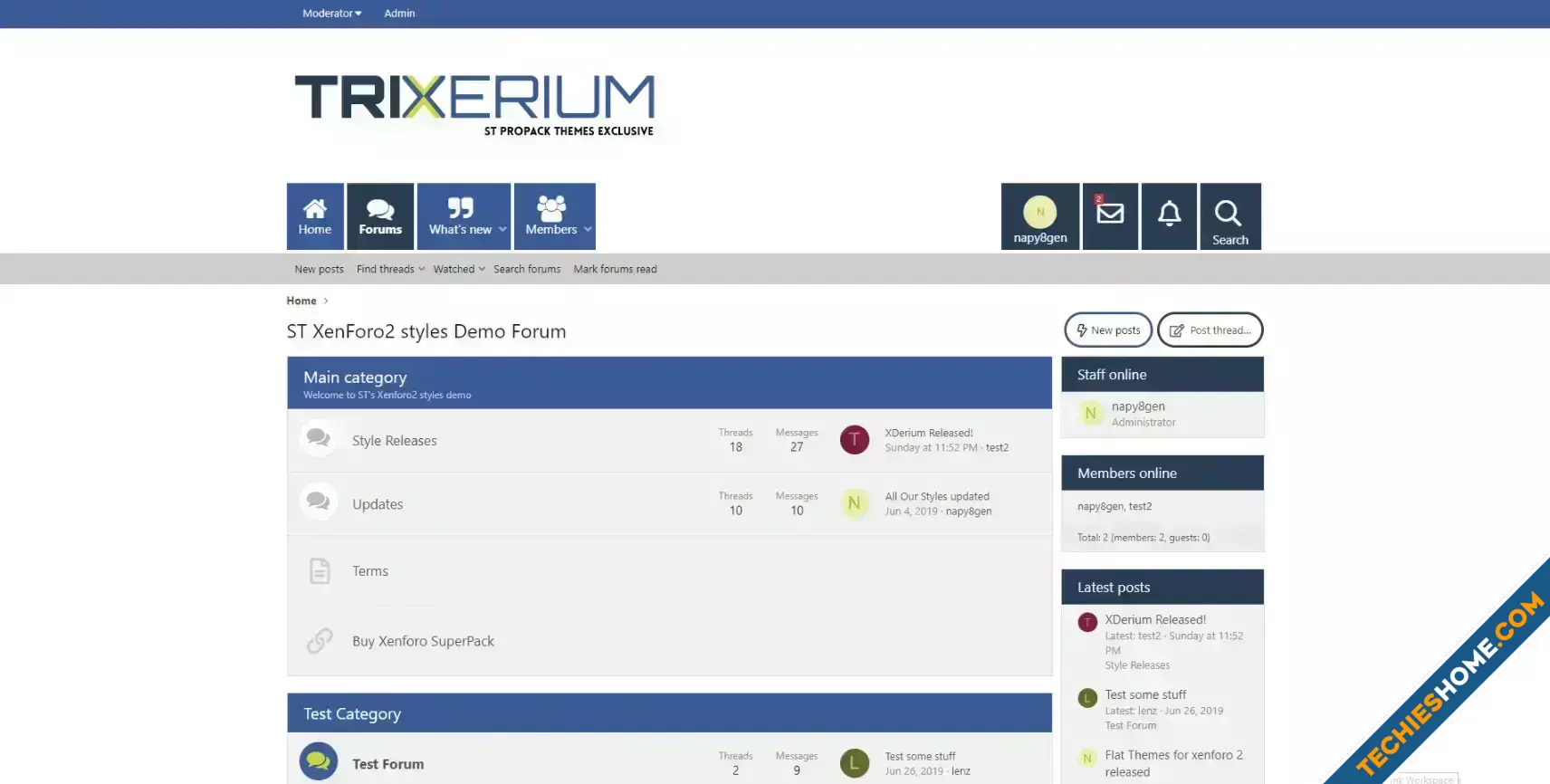
Task: Click the Test Forum bubble icon
Action: [x=319, y=761]
